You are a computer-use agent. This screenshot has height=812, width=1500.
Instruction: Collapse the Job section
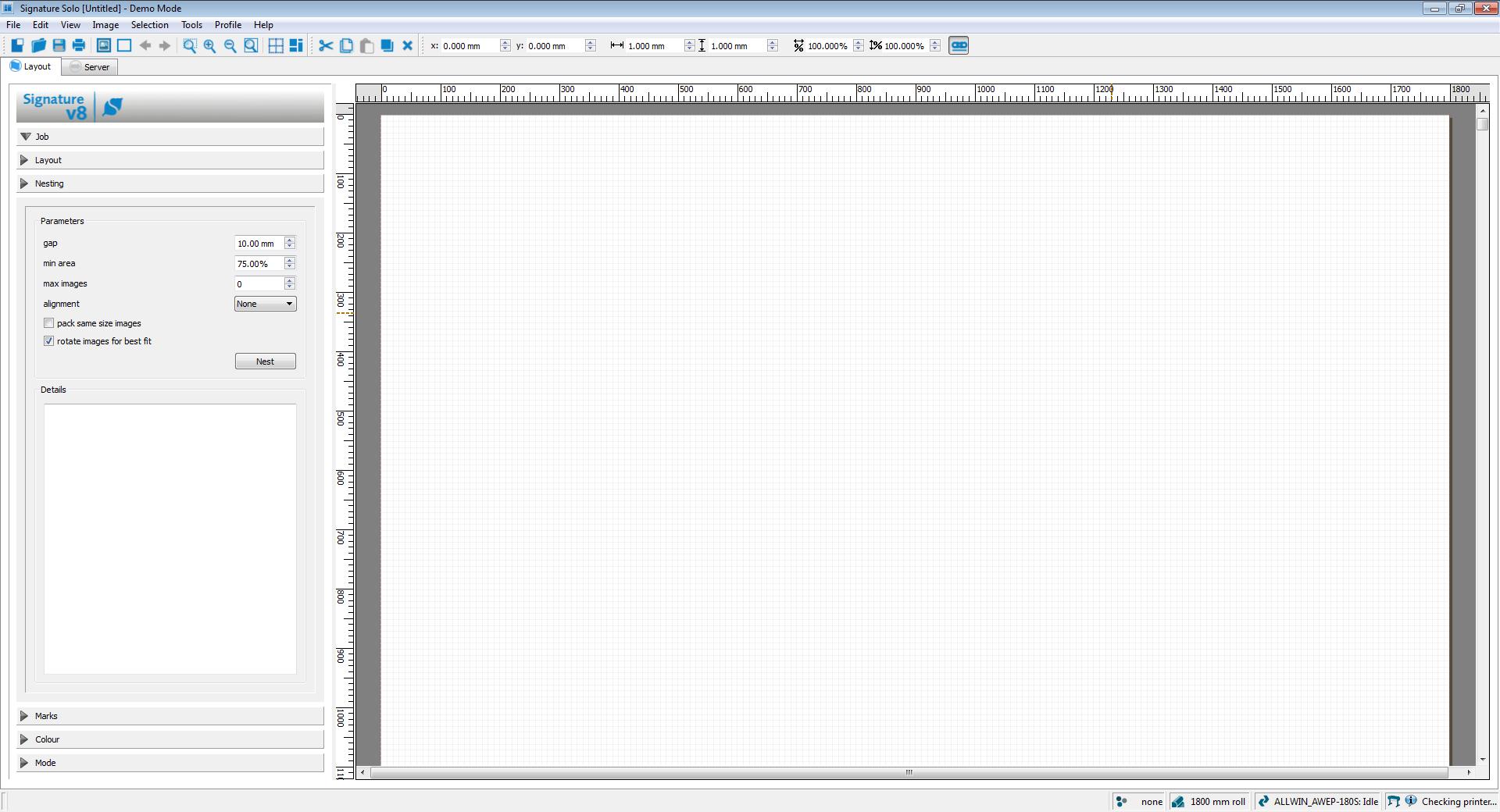click(170, 137)
